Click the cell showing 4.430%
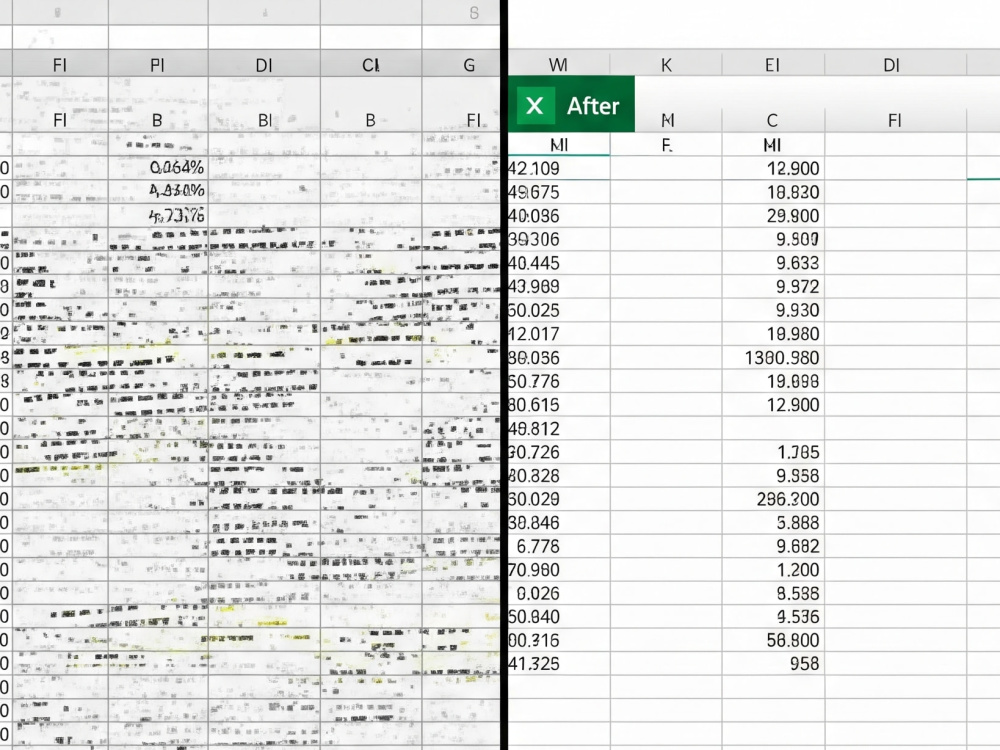The width and height of the screenshot is (1000, 750). (x=158, y=191)
